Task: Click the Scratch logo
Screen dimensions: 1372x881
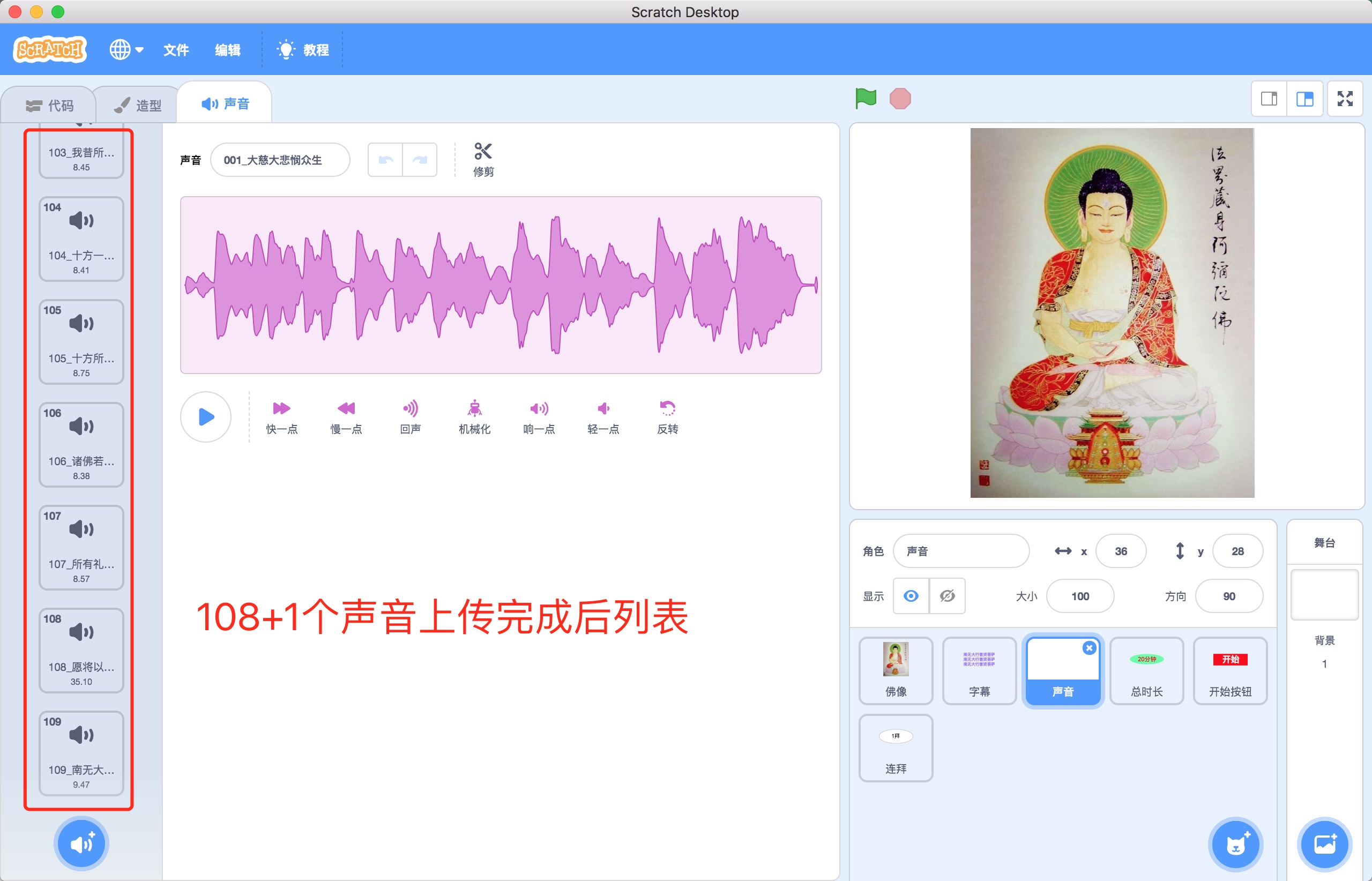Action: (50, 50)
